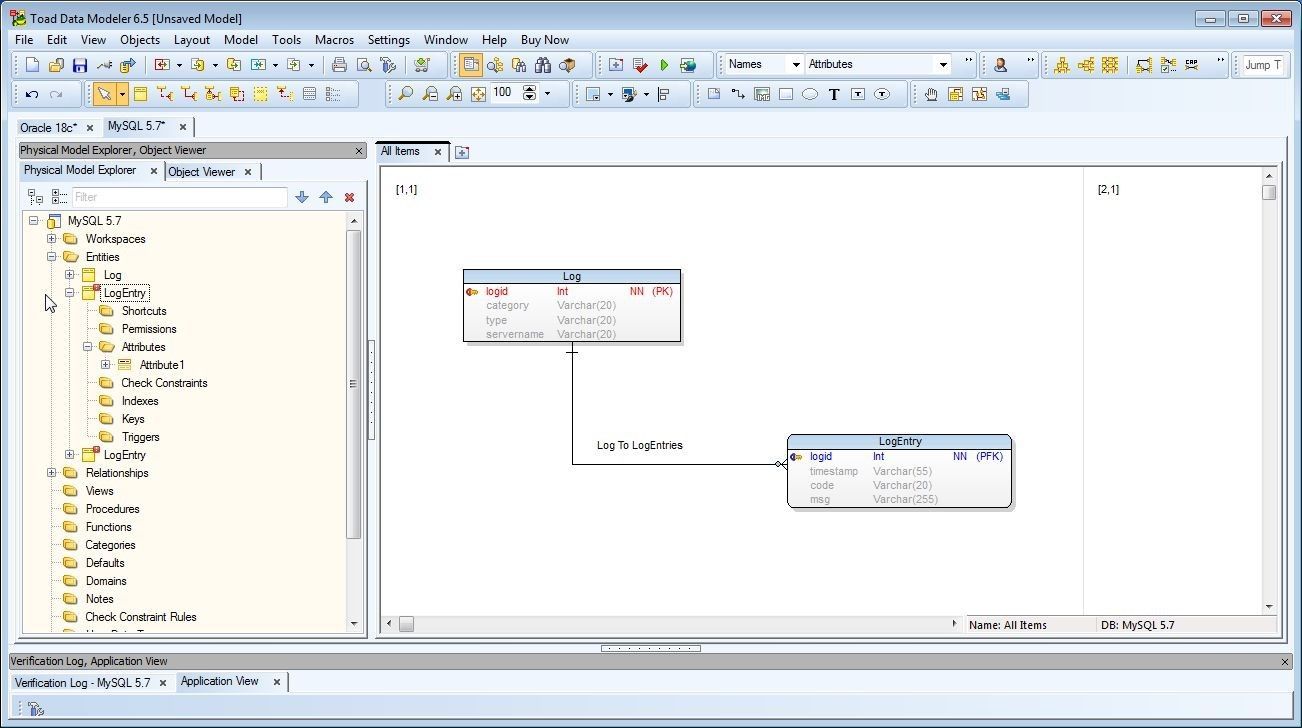Click the hierarchical auto-layout icon
Screen dimensions: 1302x728
(x=1062, y=65)
